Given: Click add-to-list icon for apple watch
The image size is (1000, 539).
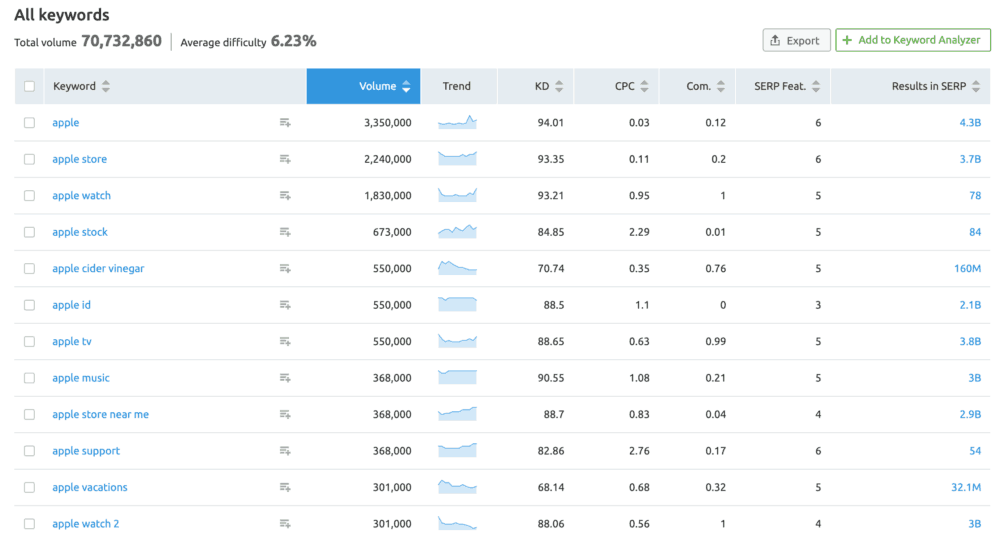Looking at the screenshot, I should point(285,195).
